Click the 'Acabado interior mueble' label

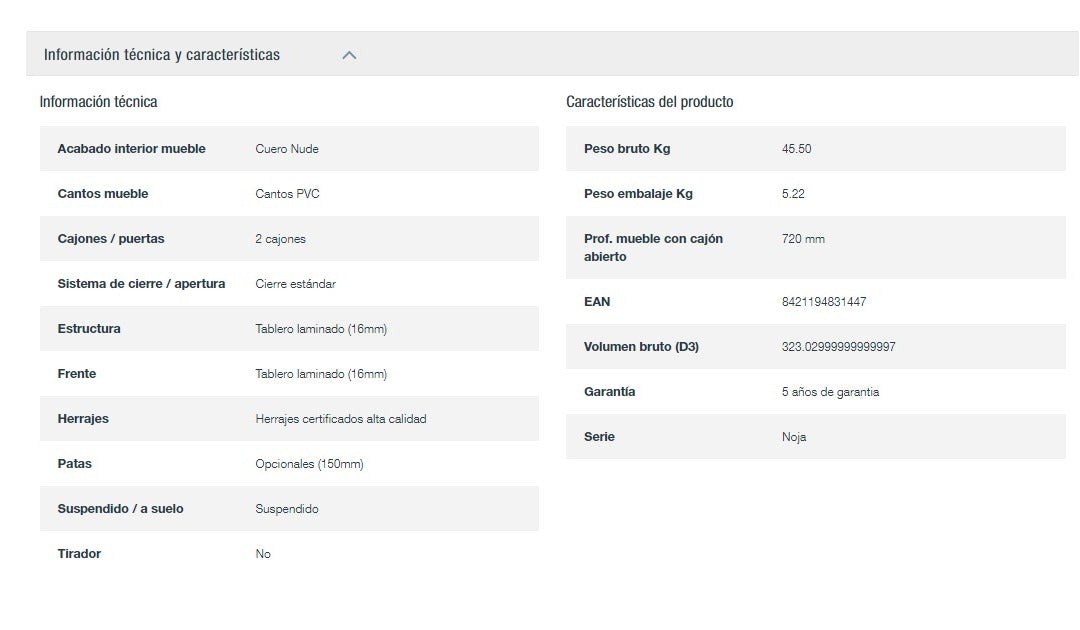(131, 149)
